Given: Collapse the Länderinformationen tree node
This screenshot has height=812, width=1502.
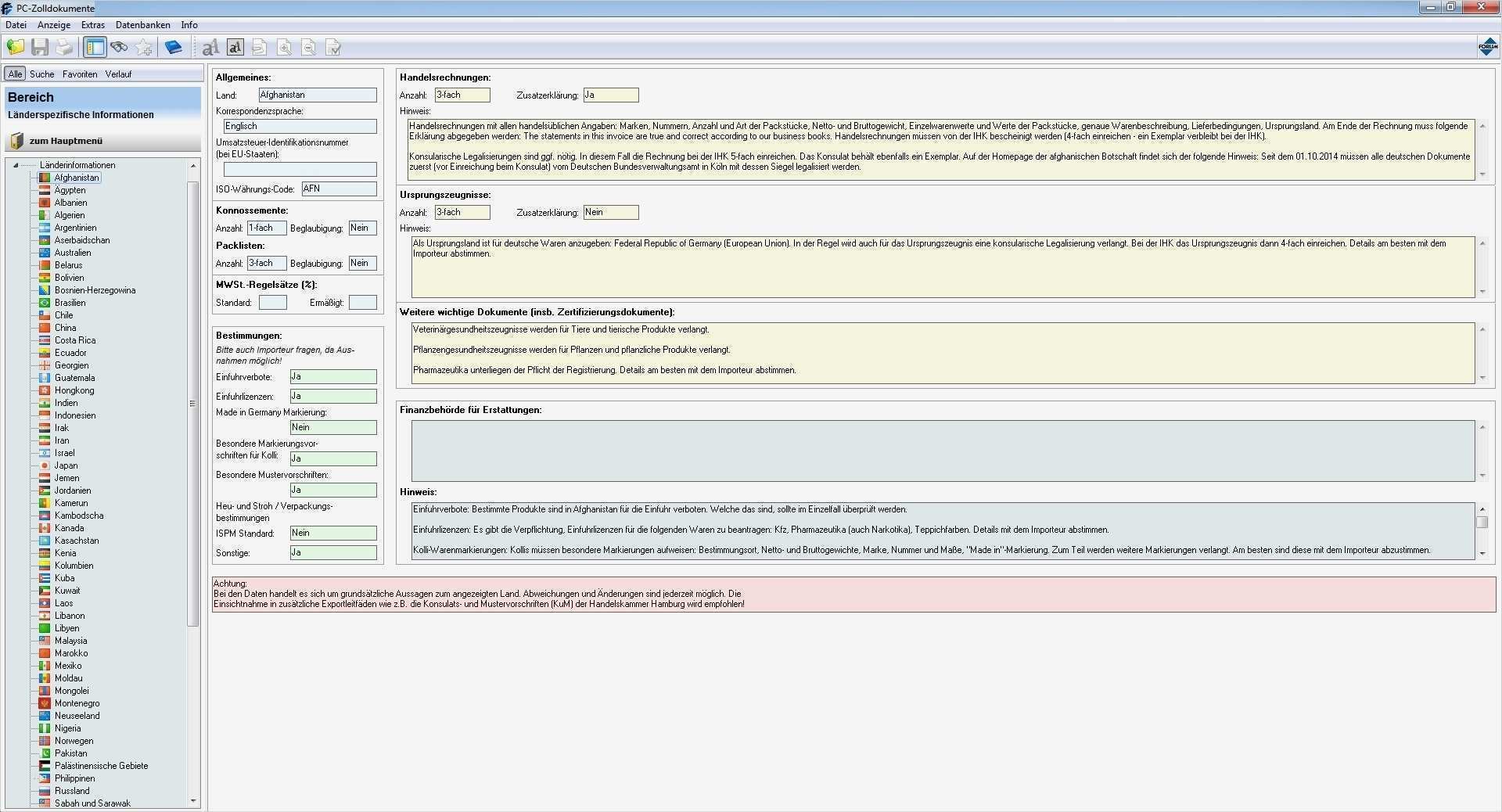Looking at the screenshot, I should 15,165.
